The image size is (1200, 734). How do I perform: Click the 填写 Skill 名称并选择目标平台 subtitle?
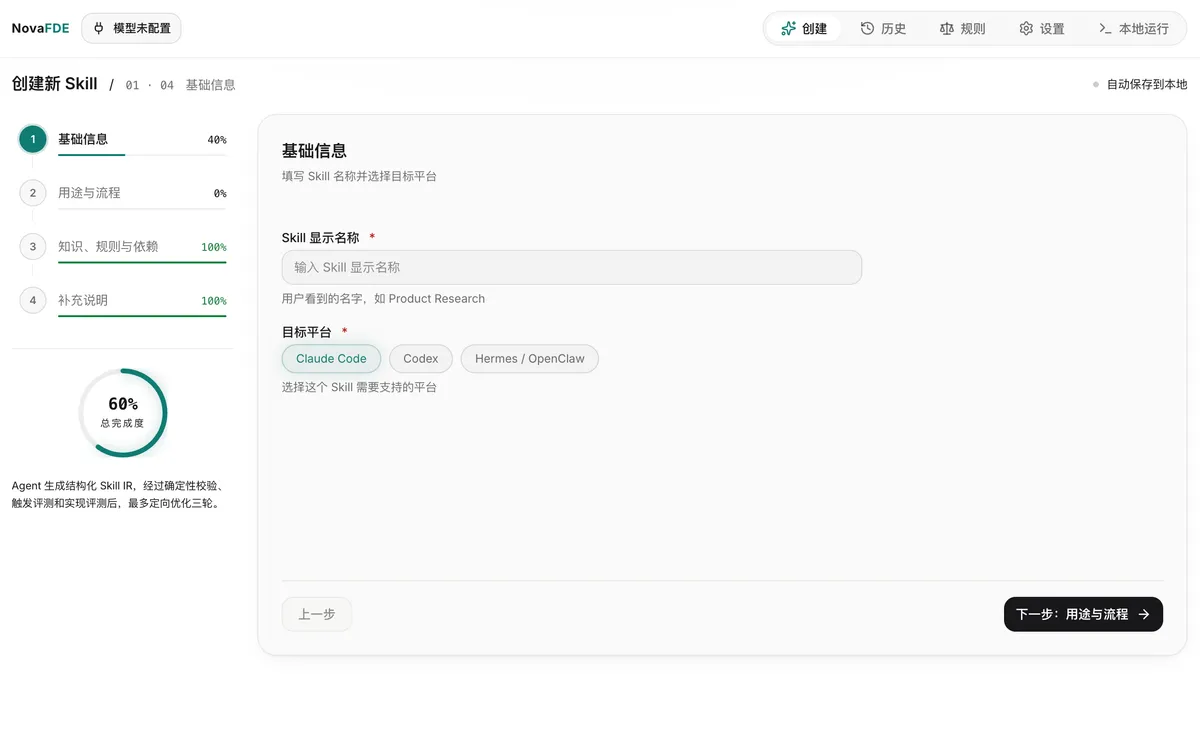tap(359, 176)
